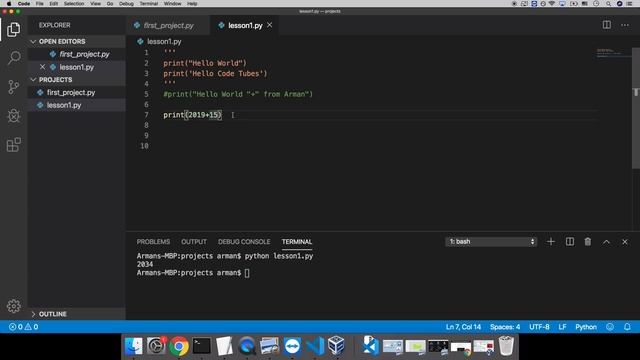
Task: Click Visual Studio Code icon in Dock
Action: (x=315, y=346)
